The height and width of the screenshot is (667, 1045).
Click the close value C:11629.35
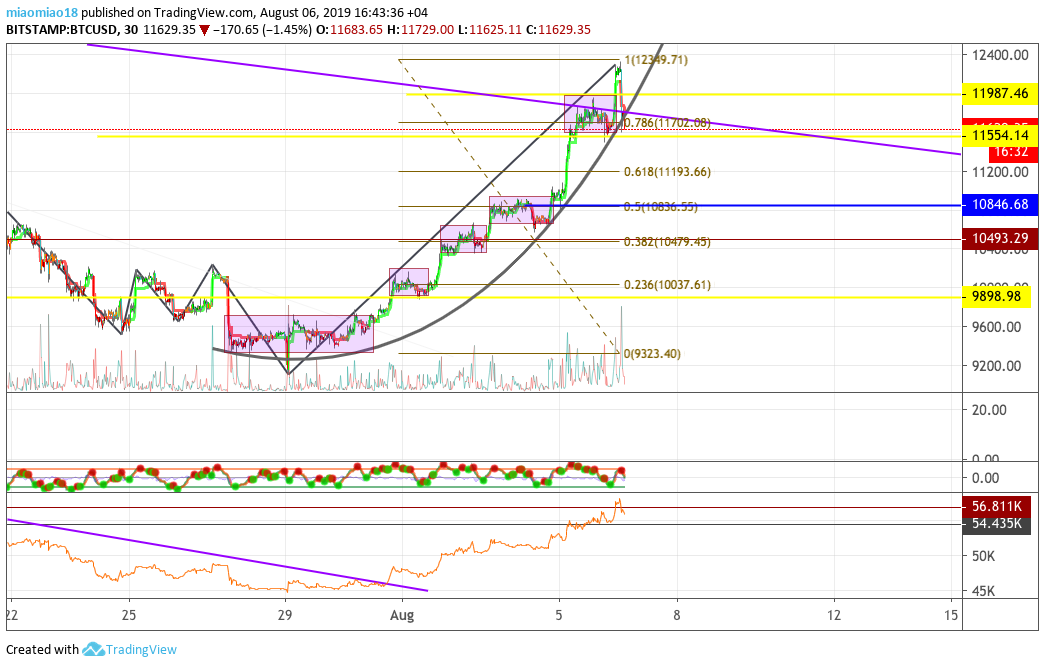558,30
